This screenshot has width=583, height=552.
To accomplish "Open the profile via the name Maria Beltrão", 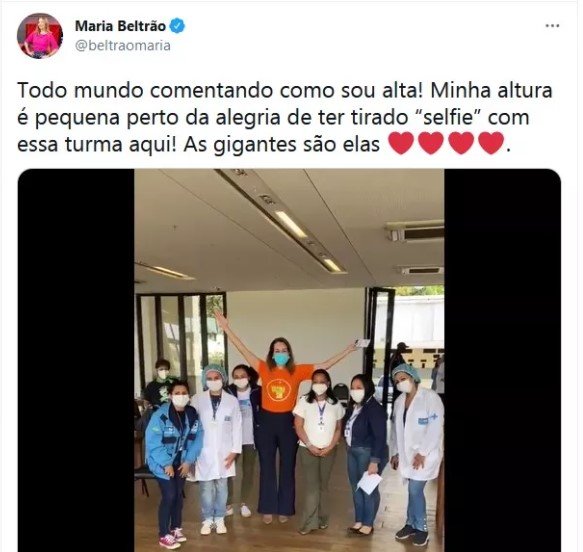I will [120, 26].
